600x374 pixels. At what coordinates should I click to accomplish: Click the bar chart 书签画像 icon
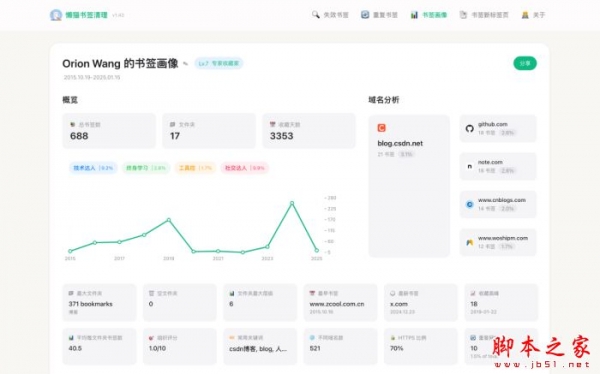point(414,15)
